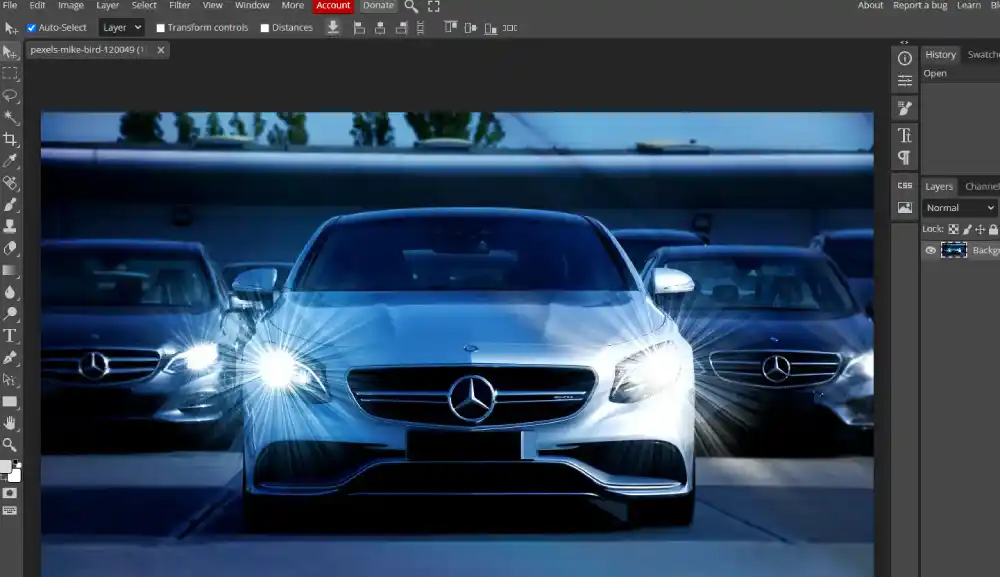Select the Clone Stamp tool
This screenshot has height=577, width=1000.
(10, 226)
